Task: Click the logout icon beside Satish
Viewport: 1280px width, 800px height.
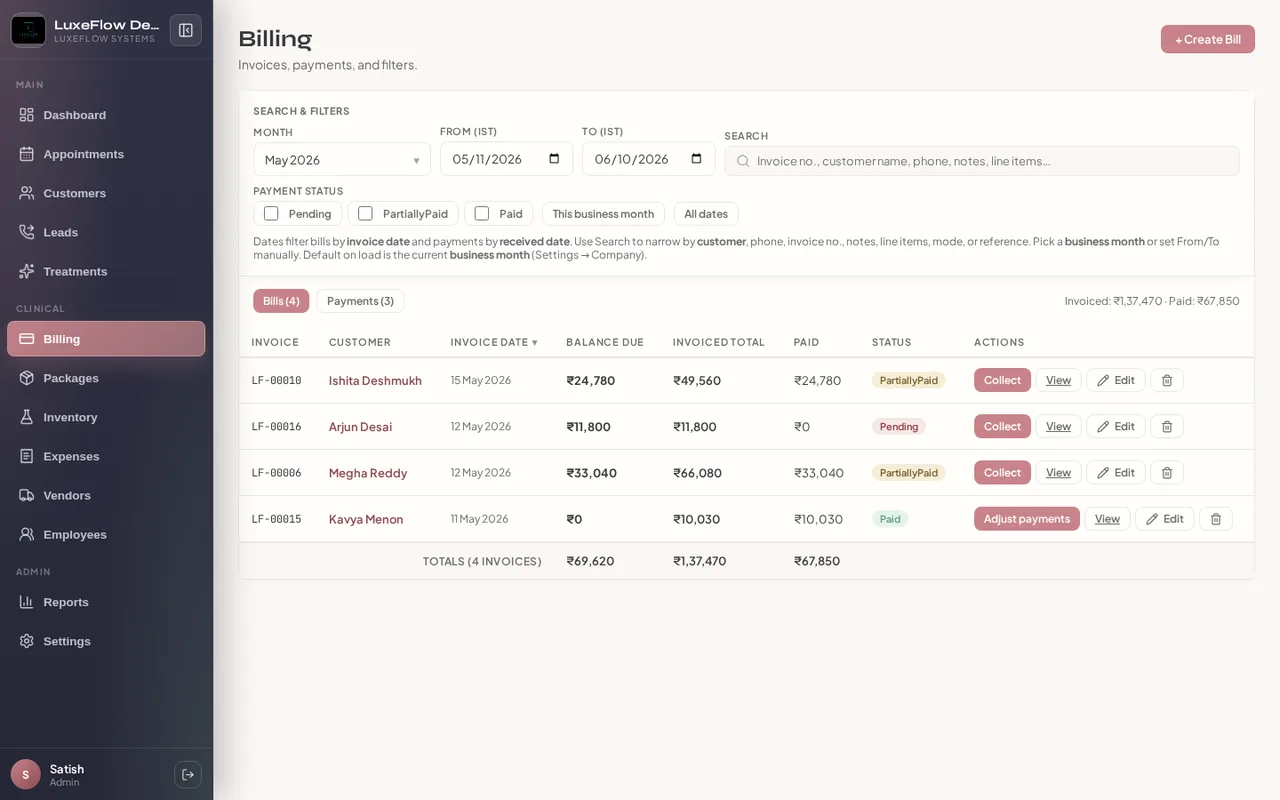Action: coord(188,775)
